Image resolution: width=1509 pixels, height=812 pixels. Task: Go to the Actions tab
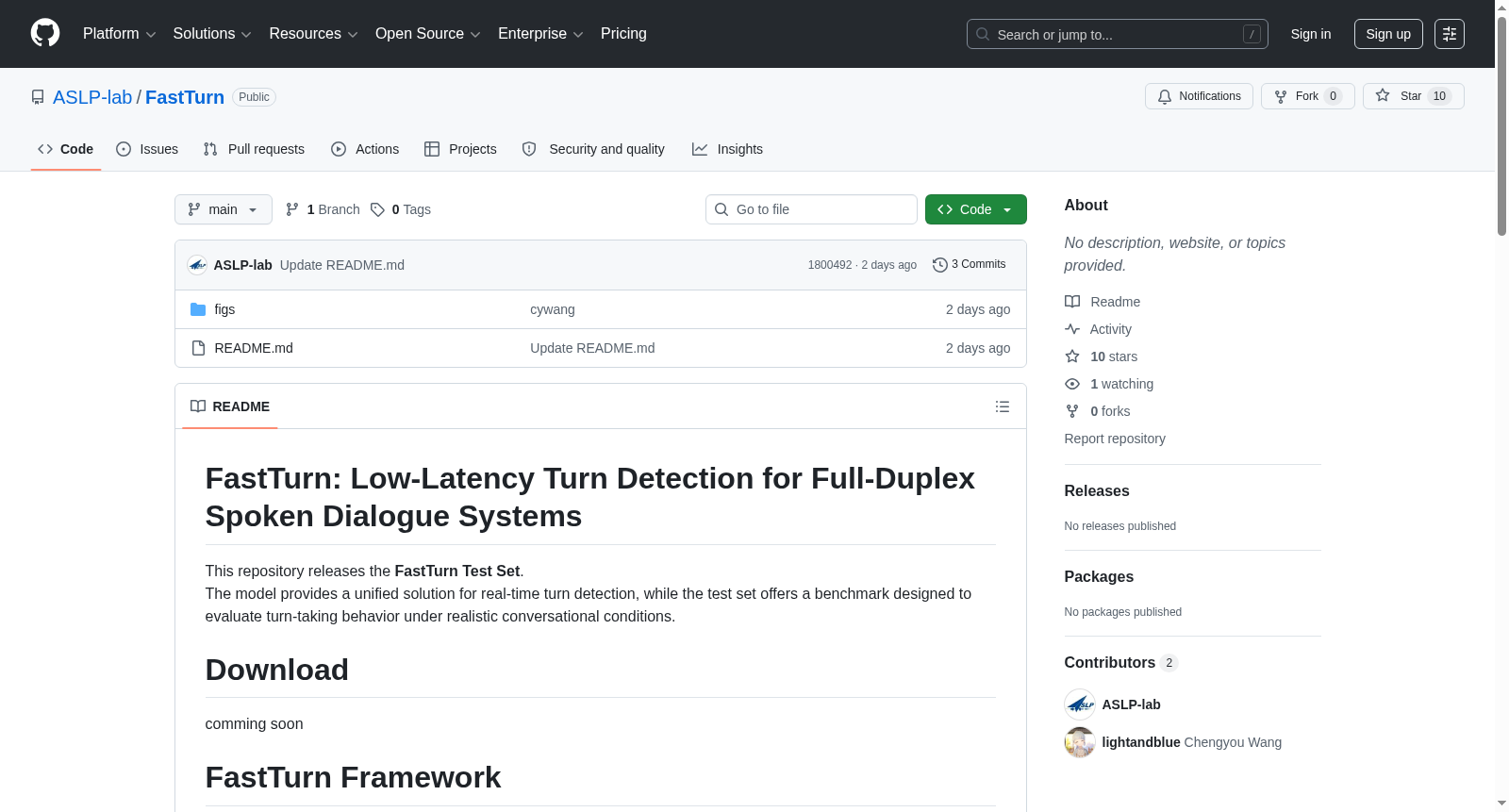click(x=365, y=149)
